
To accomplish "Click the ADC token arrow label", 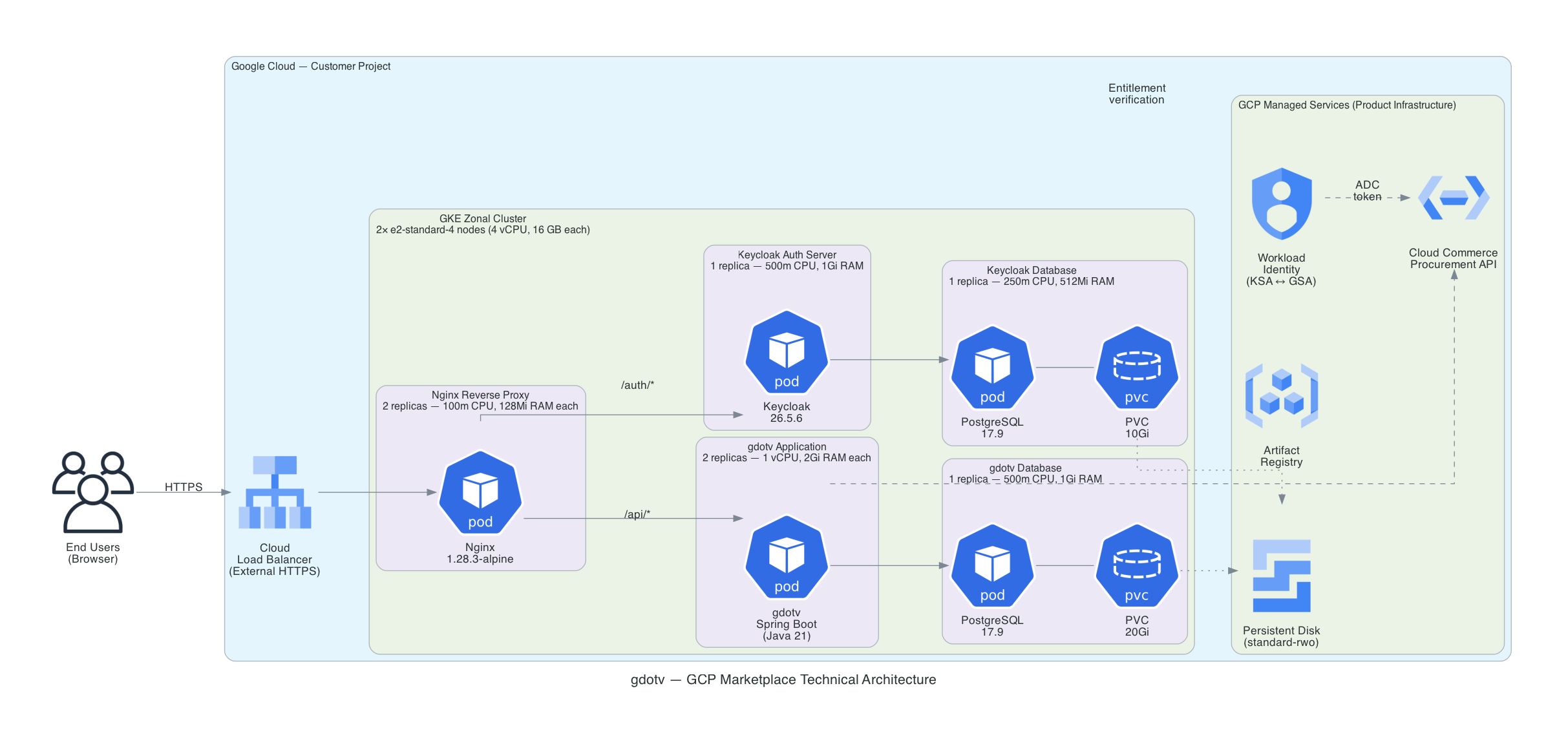I will (1367, 191).
